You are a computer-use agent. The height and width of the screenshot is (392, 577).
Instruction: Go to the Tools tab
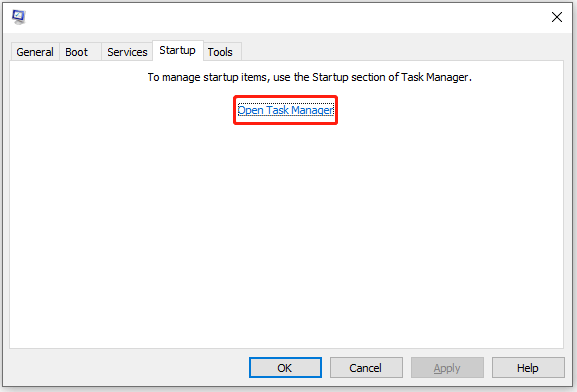click(x=220, y=52)
